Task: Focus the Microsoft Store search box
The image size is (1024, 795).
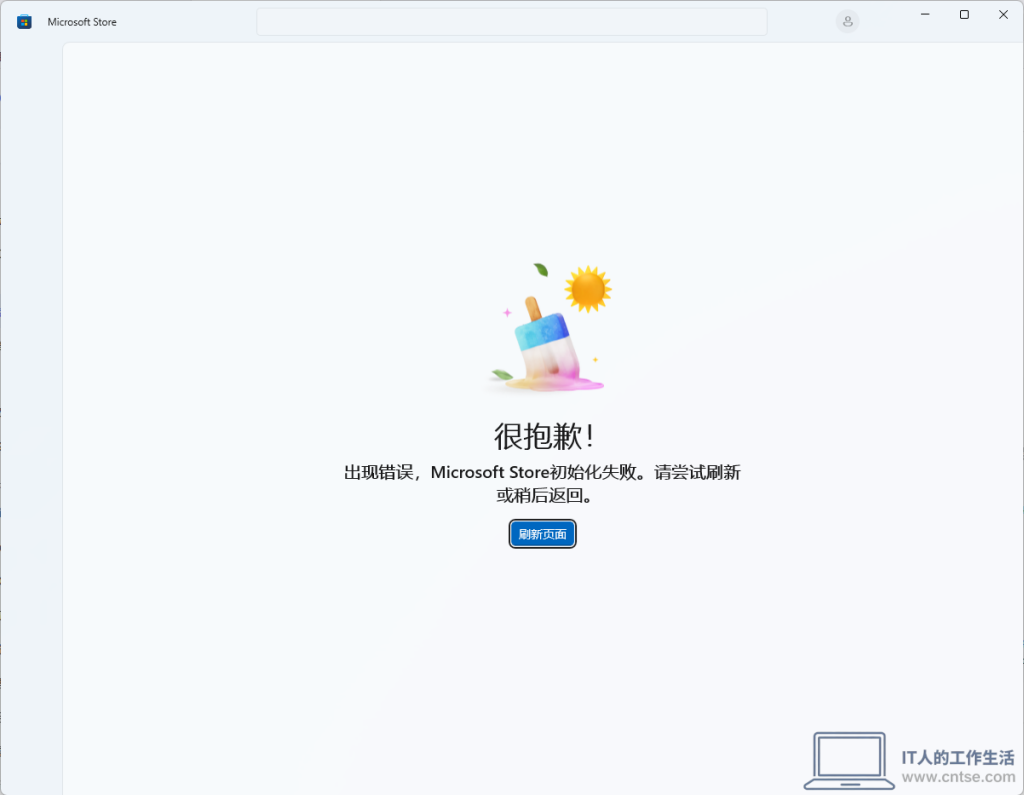Action: pyautogui.click(x=511, y=22)
